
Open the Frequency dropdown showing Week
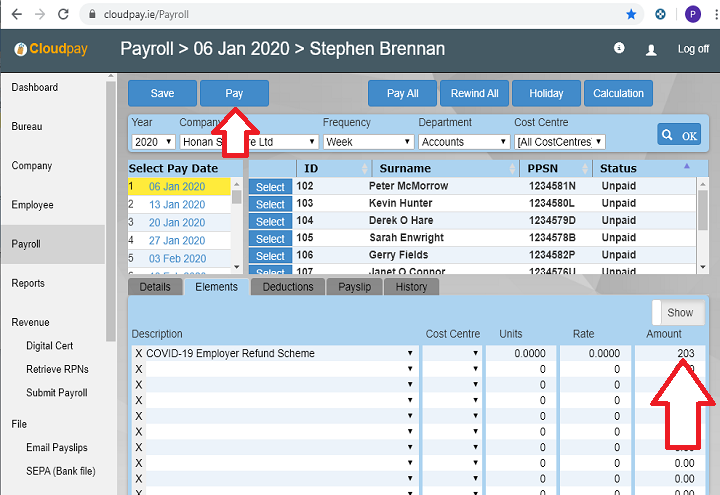[367, 142]
